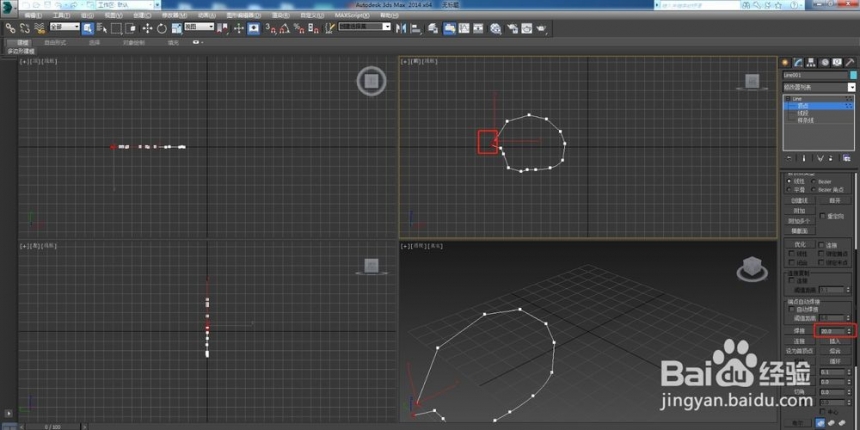This screenshot has width=860, height=430.
Task: Click the Weld button
Action: pos(800,331)
